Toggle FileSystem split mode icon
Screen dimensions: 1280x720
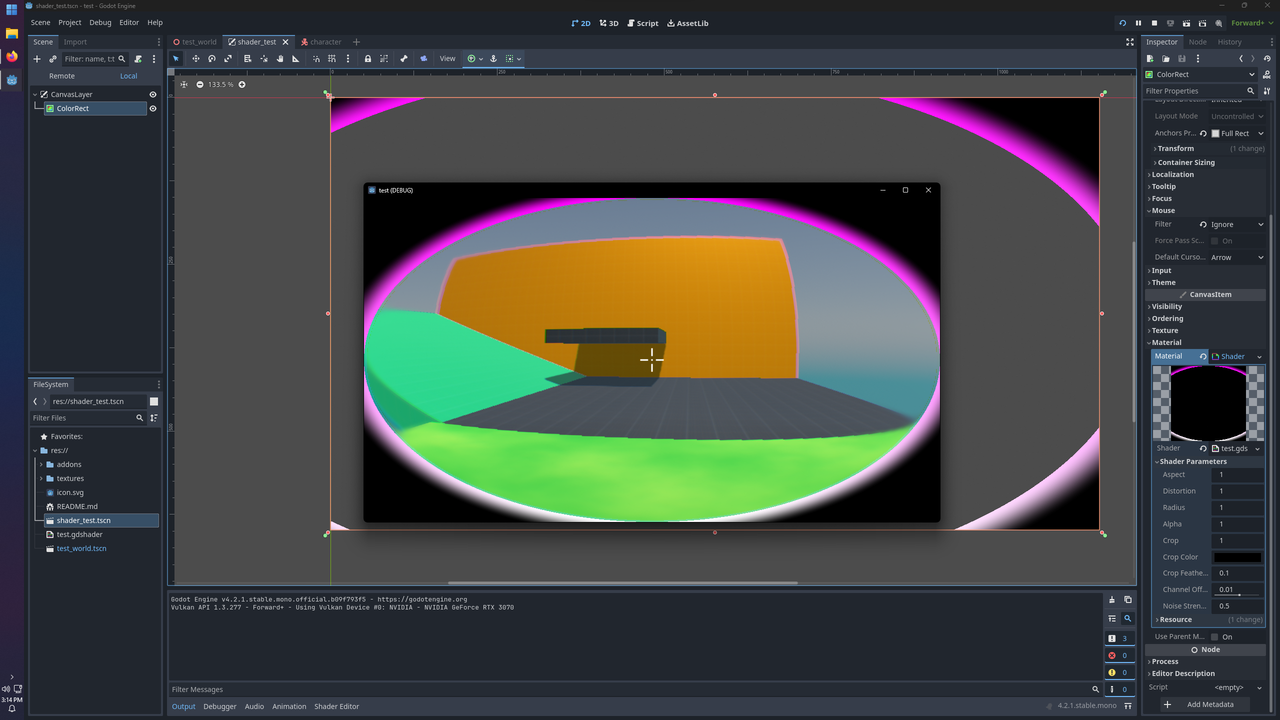(x=154, y=401)
